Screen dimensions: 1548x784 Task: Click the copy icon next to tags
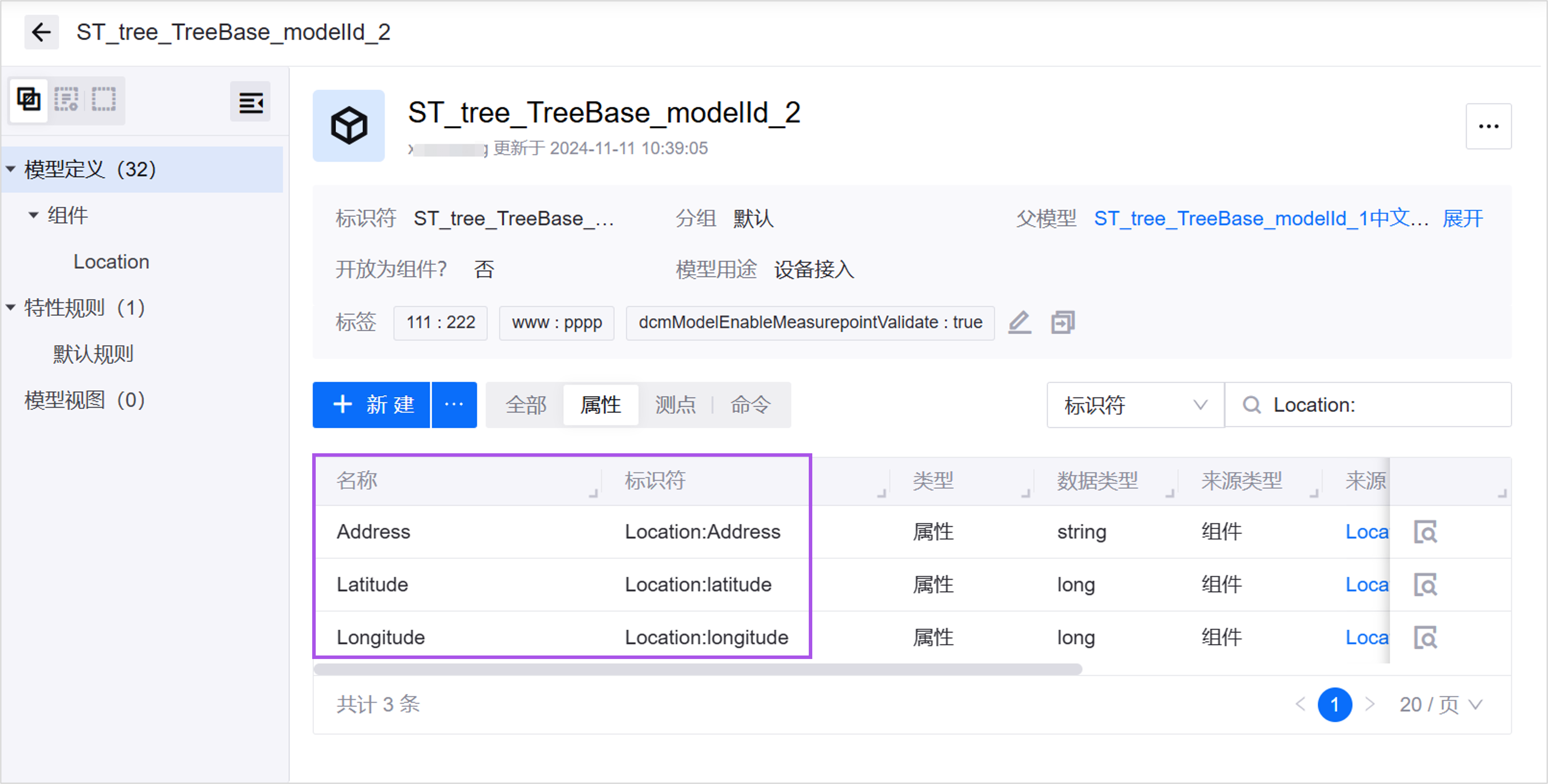click(1062, 323)
